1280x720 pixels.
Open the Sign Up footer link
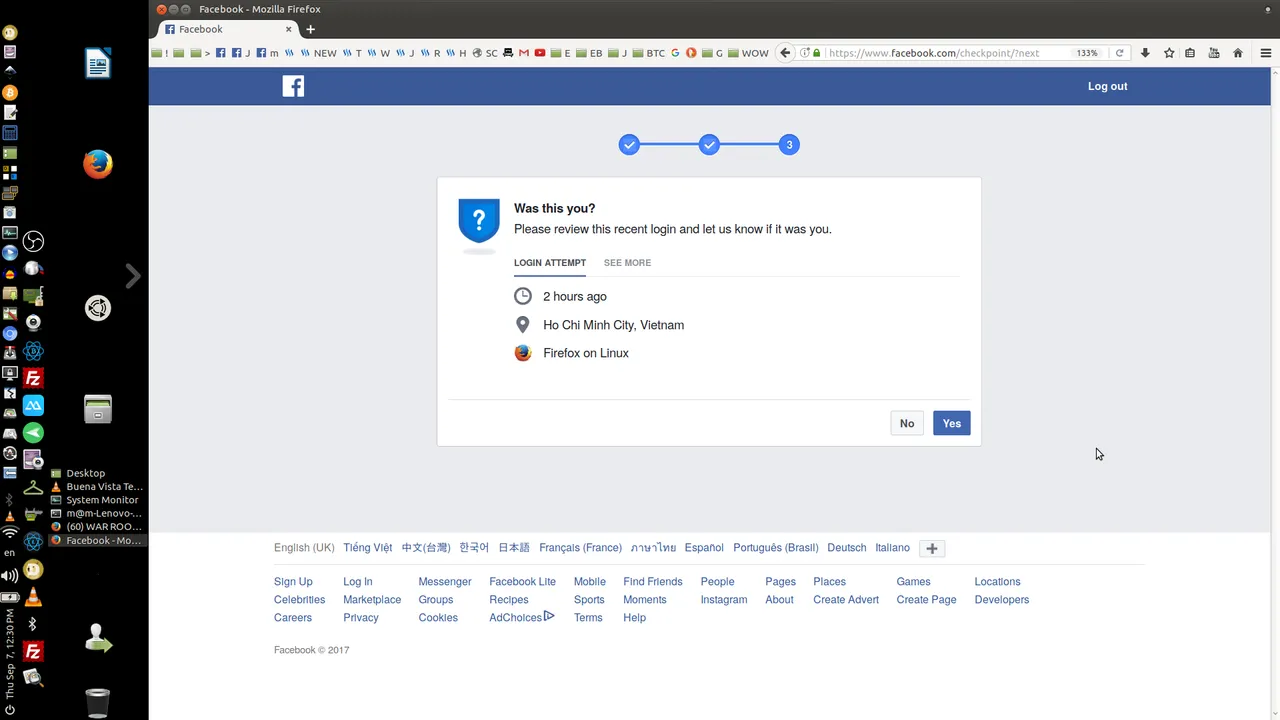pos(293,582)
